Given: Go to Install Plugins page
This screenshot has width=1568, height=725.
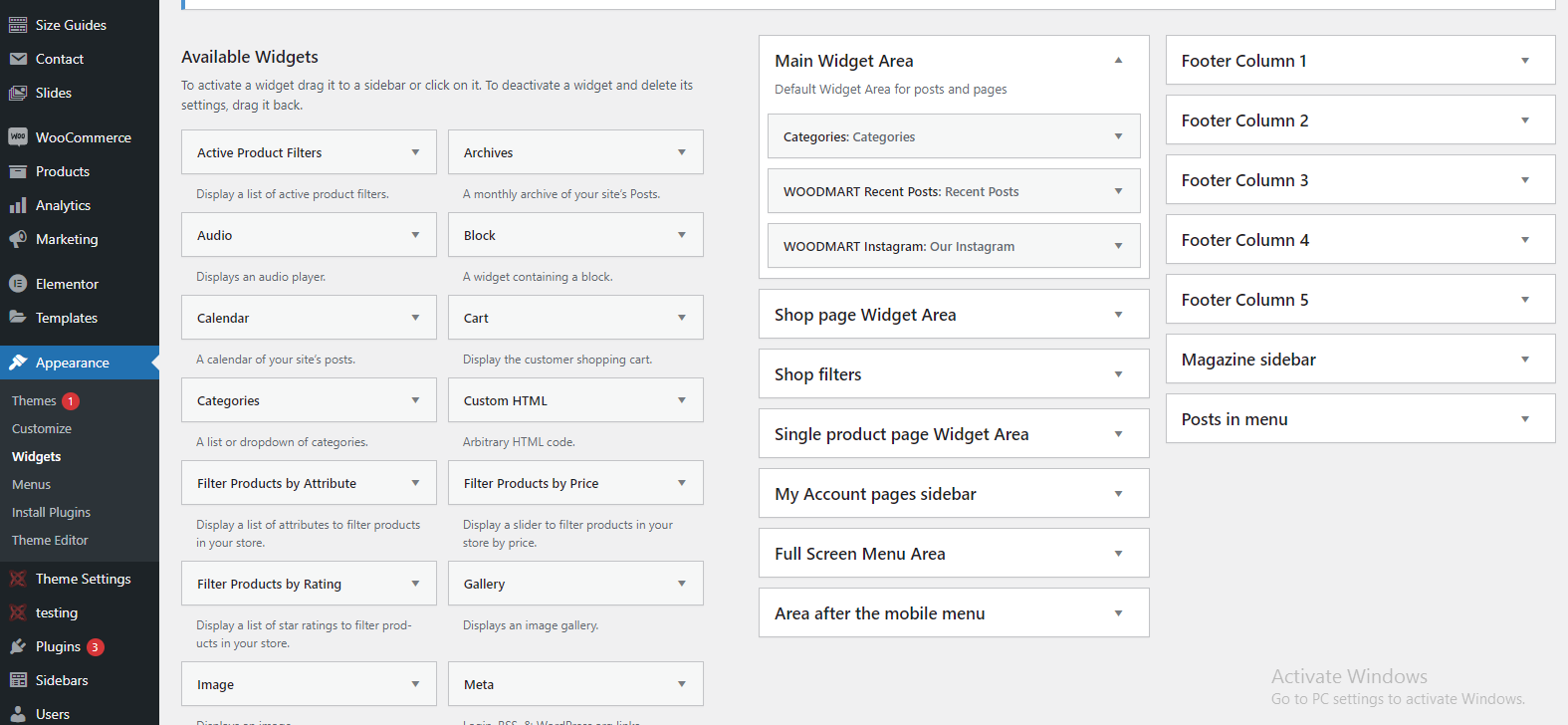Looking at the screenshot, I should coord(51,512).
